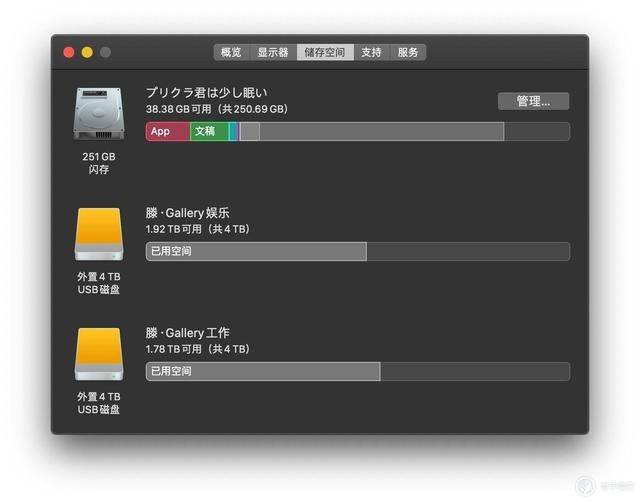Click 外置 4 TB USB磁盘 label under Gallery 工作
Image resolution: width=640 pixels, height=502 pixels.
[x=99, y=403]
